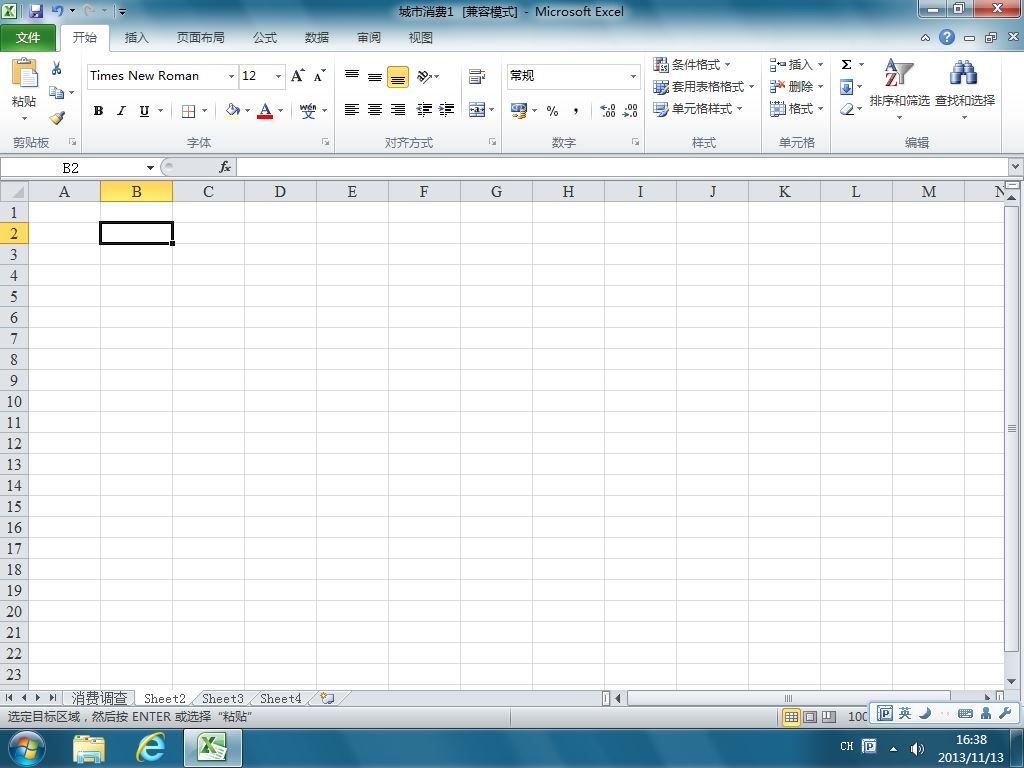Click in the formula bar
Viewport: 1024px width, 768px height.
coord(622,168)
